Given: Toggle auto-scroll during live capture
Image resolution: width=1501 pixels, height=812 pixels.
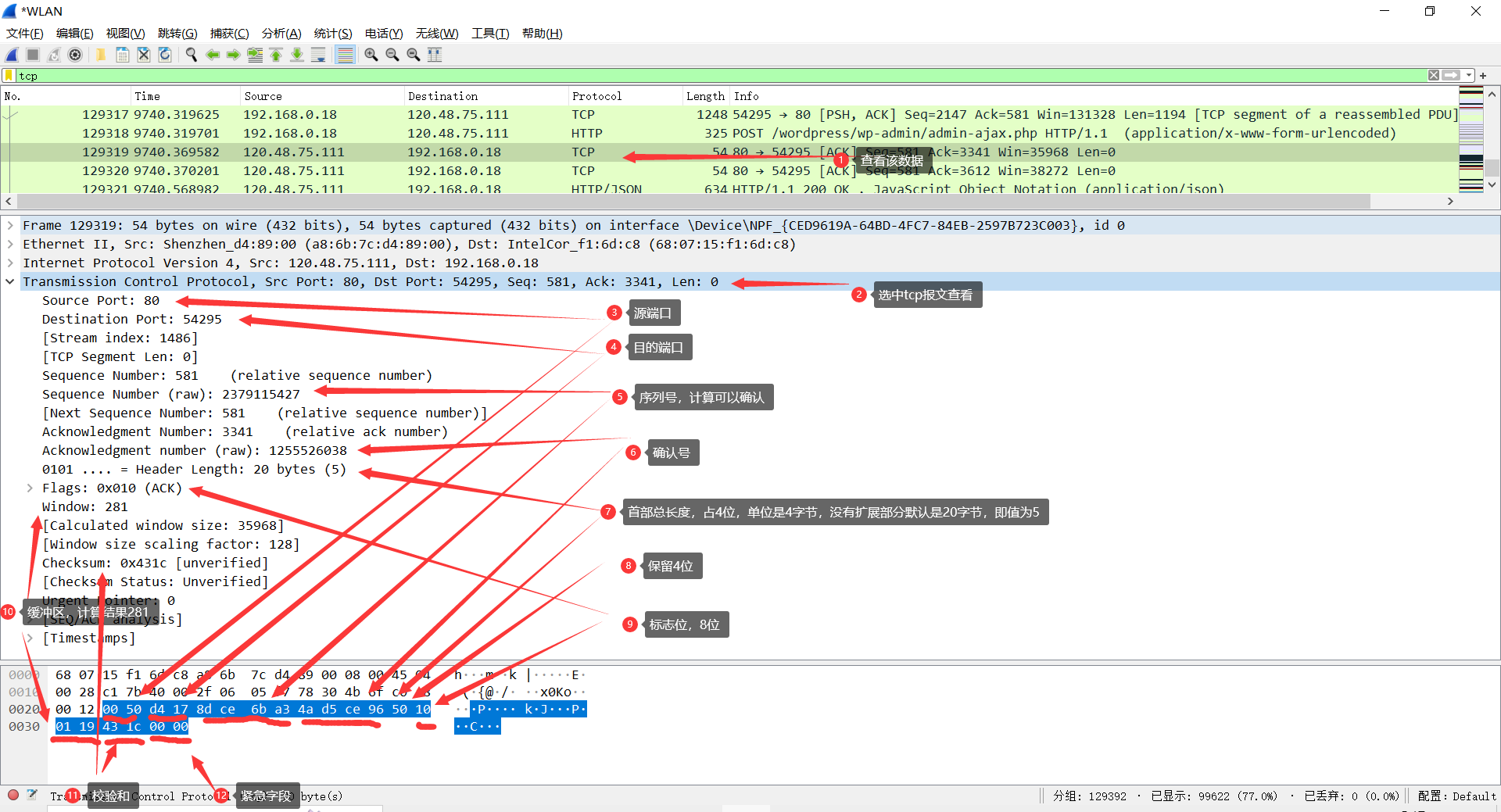Looking at the screenshot, I should point(318,55).
